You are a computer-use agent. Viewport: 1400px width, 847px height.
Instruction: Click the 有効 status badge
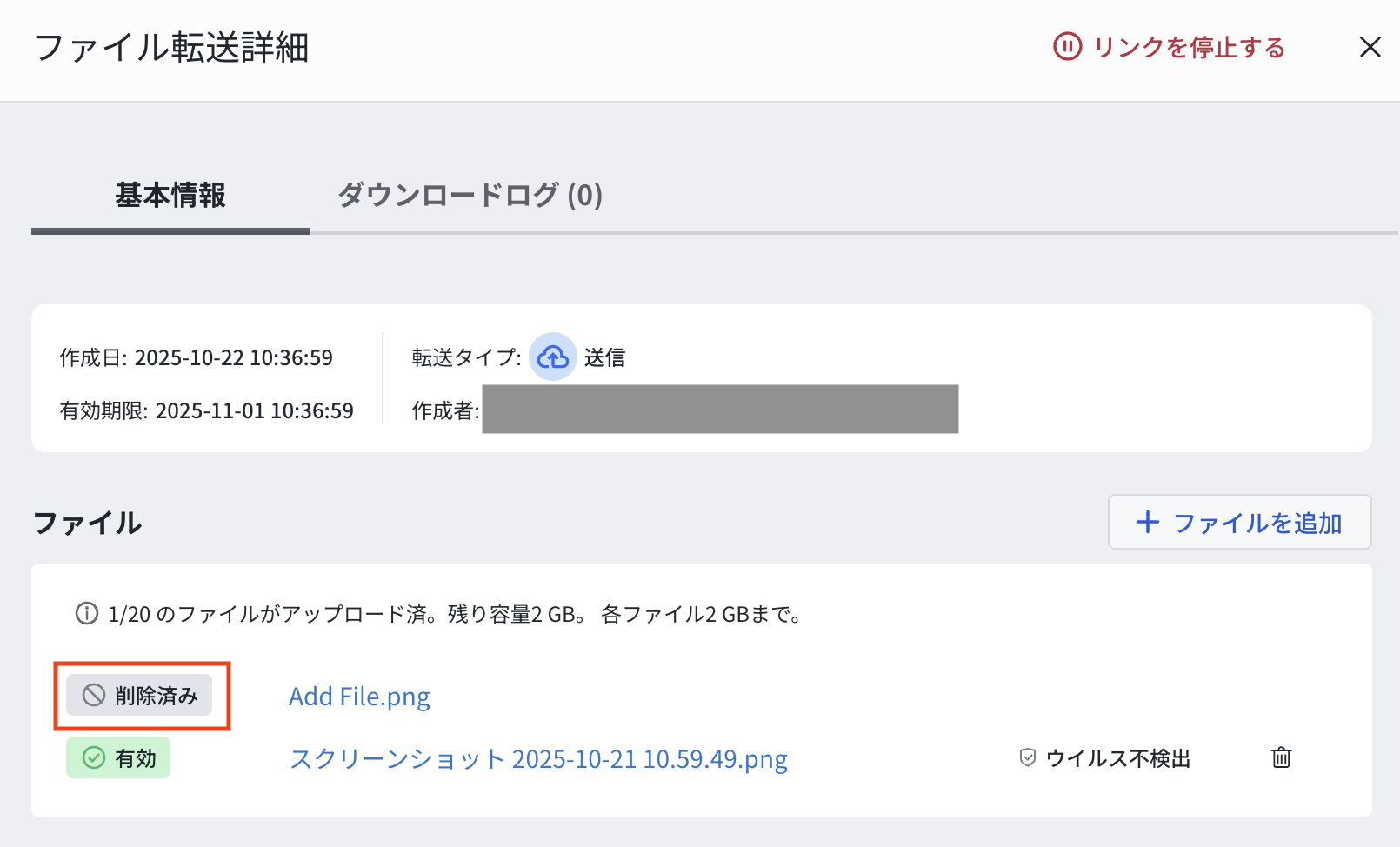pyautogui.click(x=118, y=757)
